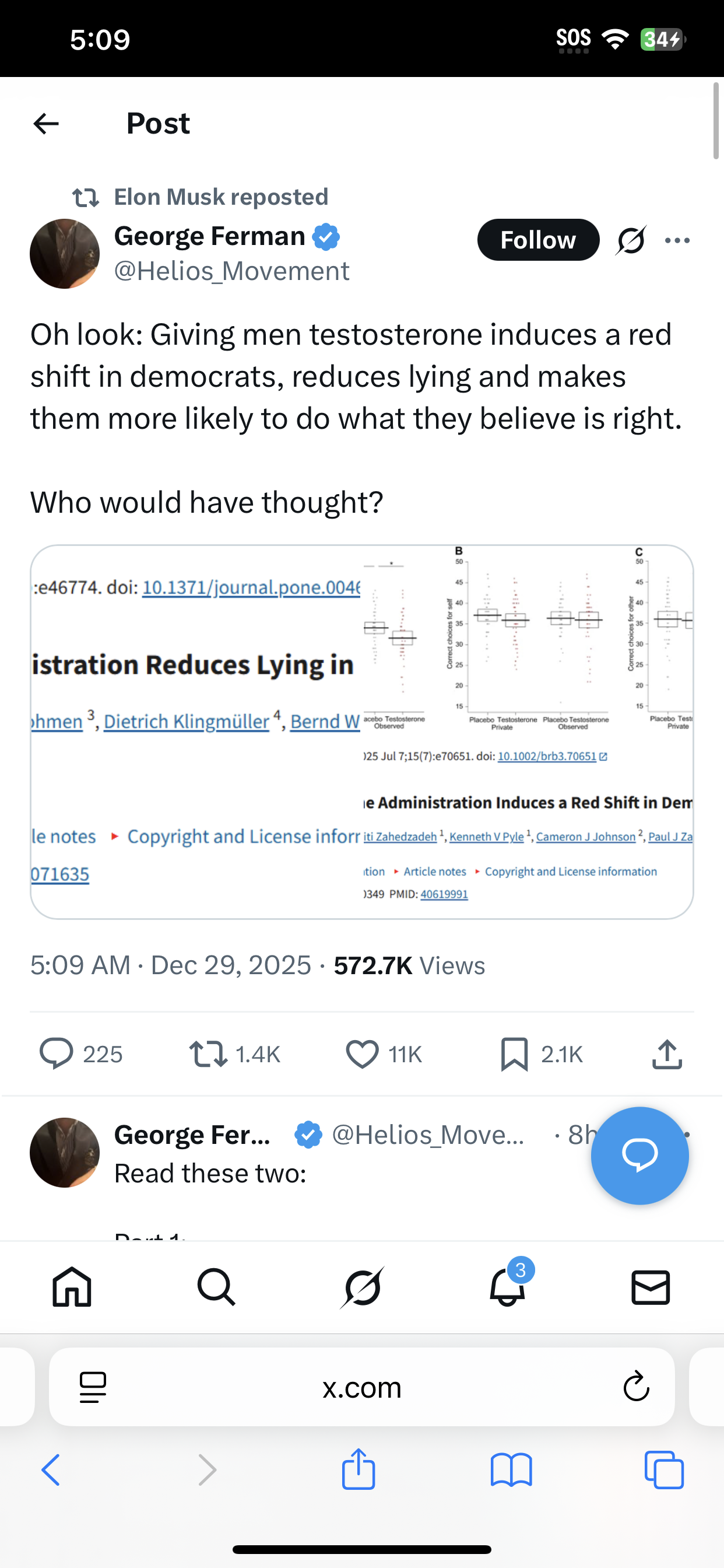Image resolution: width=724 pixels, height=1568 pixels.
Task: Open the study screenshot image in post
Action: [x=362, y=731]
